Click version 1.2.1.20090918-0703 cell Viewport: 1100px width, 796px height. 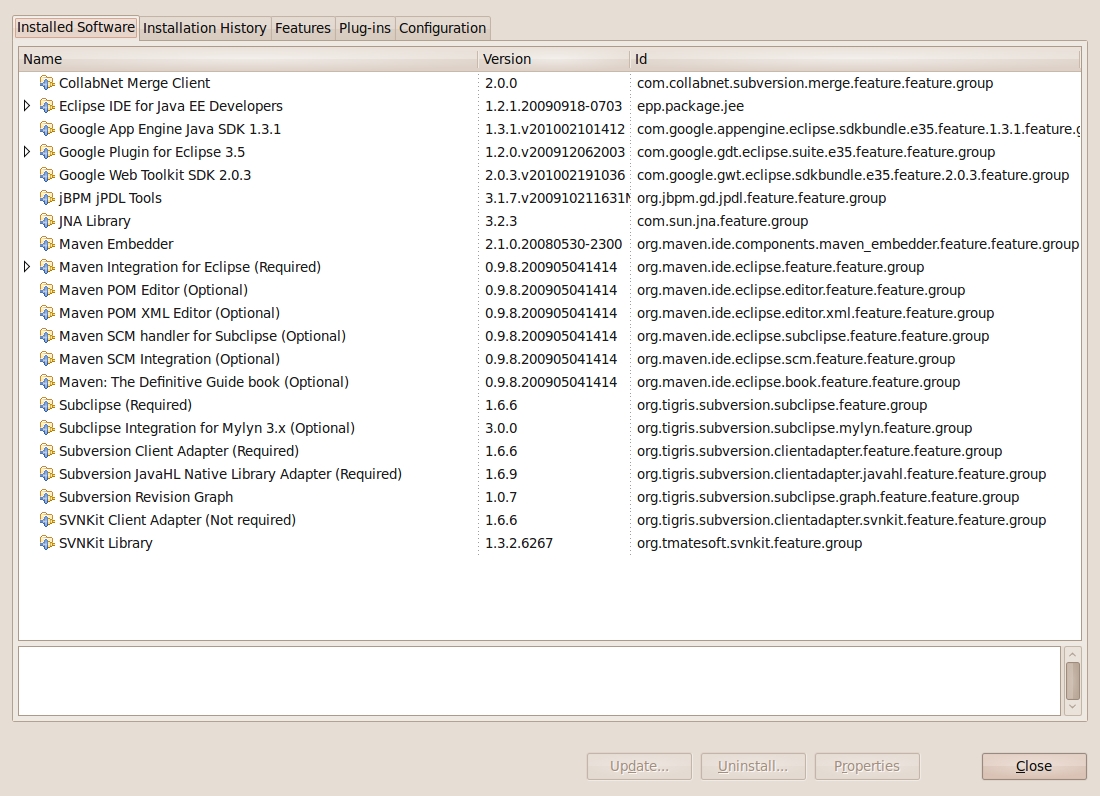(554, 107)
